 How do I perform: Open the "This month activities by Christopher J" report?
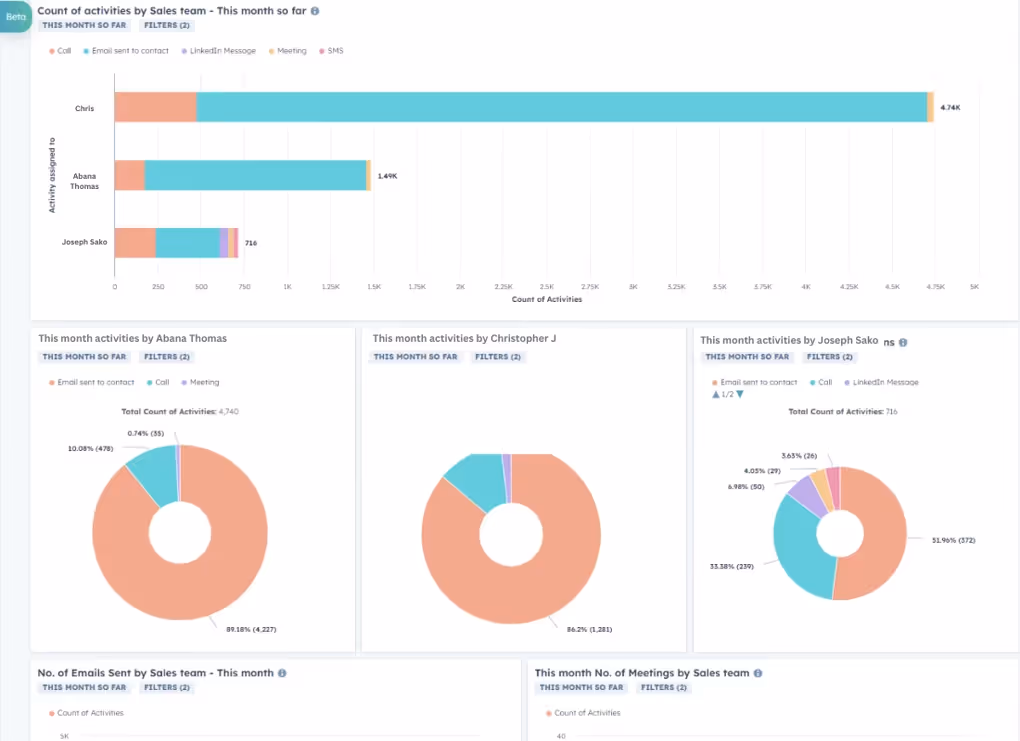(464, 339)
